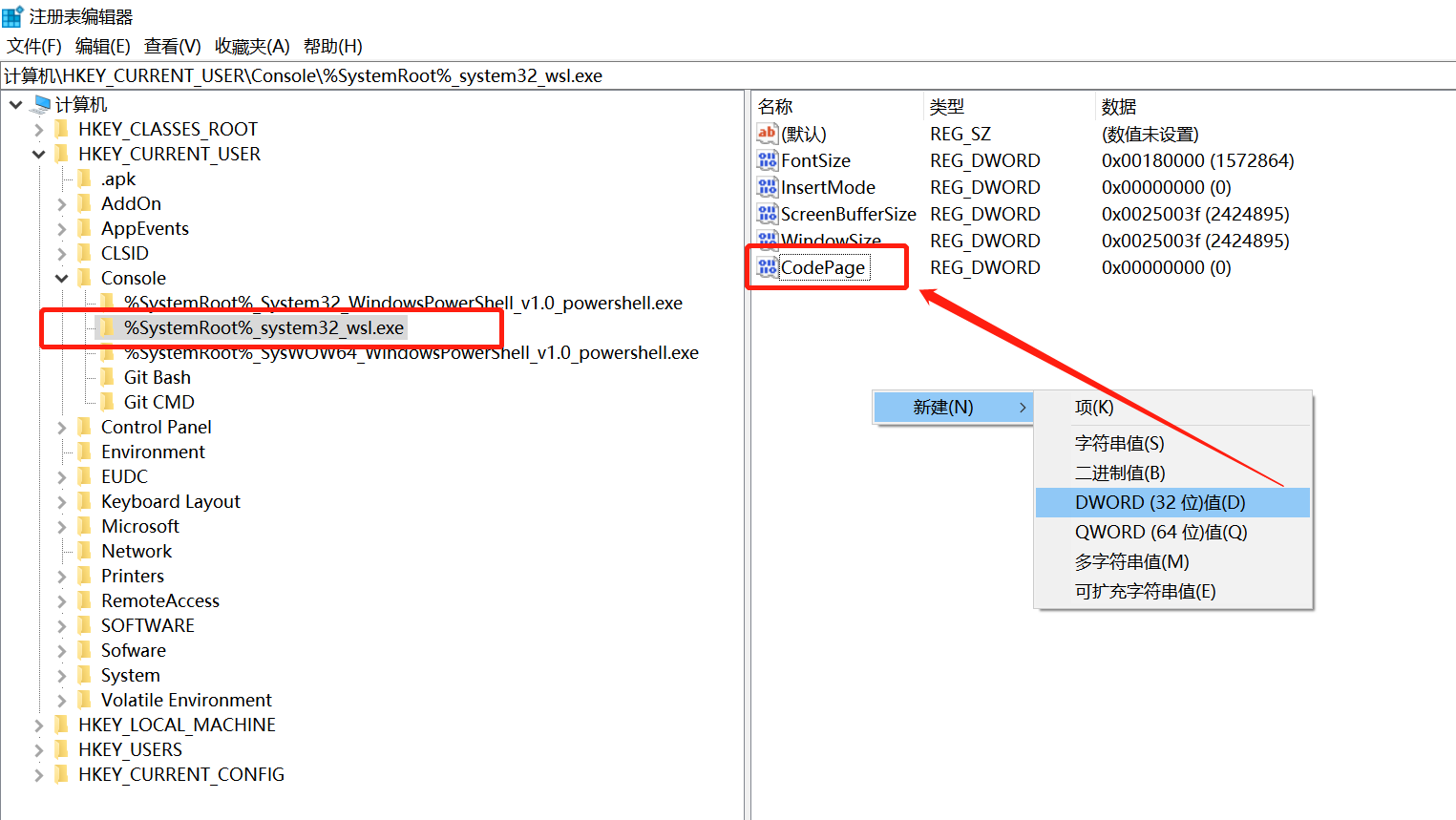
Task: Open the 帮助(H) menu
Action: [333, 46]
